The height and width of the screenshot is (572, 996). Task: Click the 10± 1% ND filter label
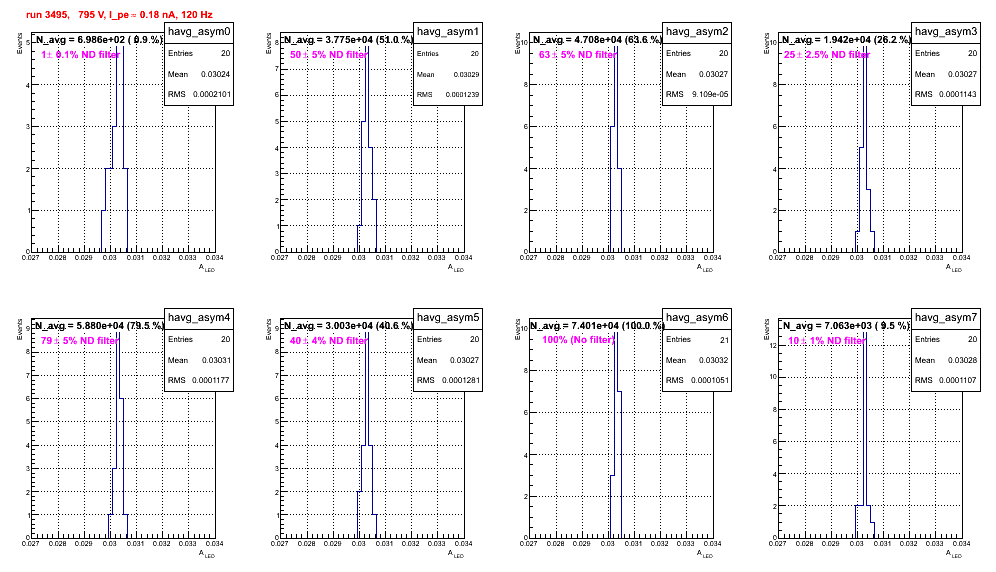click(x=826, y=341)
